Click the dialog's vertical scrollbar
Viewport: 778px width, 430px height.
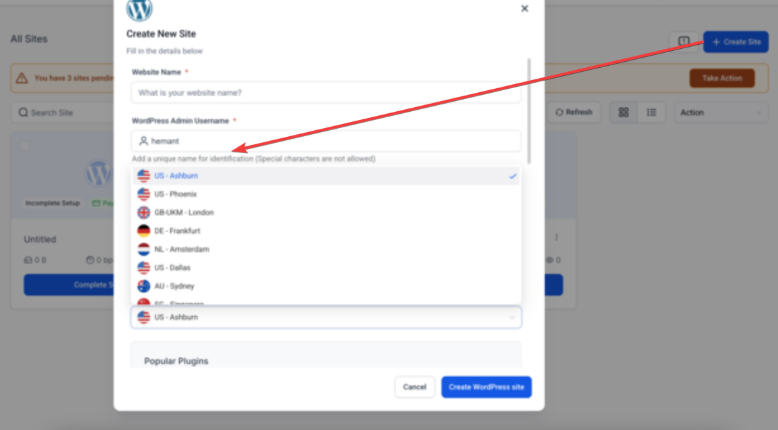[529, 111]
